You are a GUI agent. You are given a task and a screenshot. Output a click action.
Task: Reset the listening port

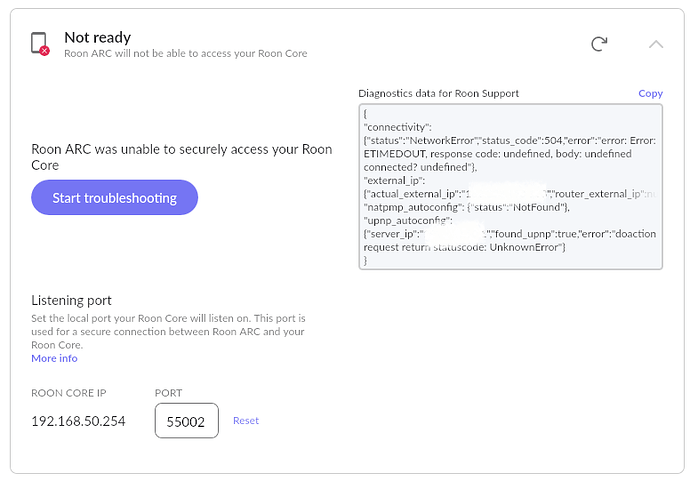[246, 421]
